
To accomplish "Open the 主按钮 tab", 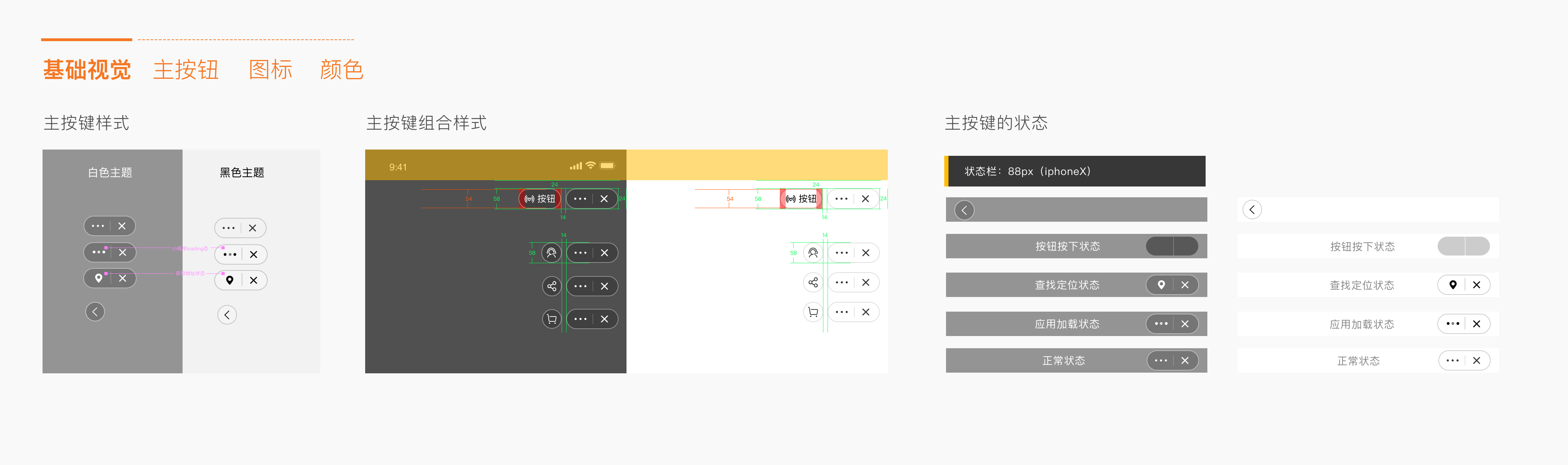I will click(186, 70).
